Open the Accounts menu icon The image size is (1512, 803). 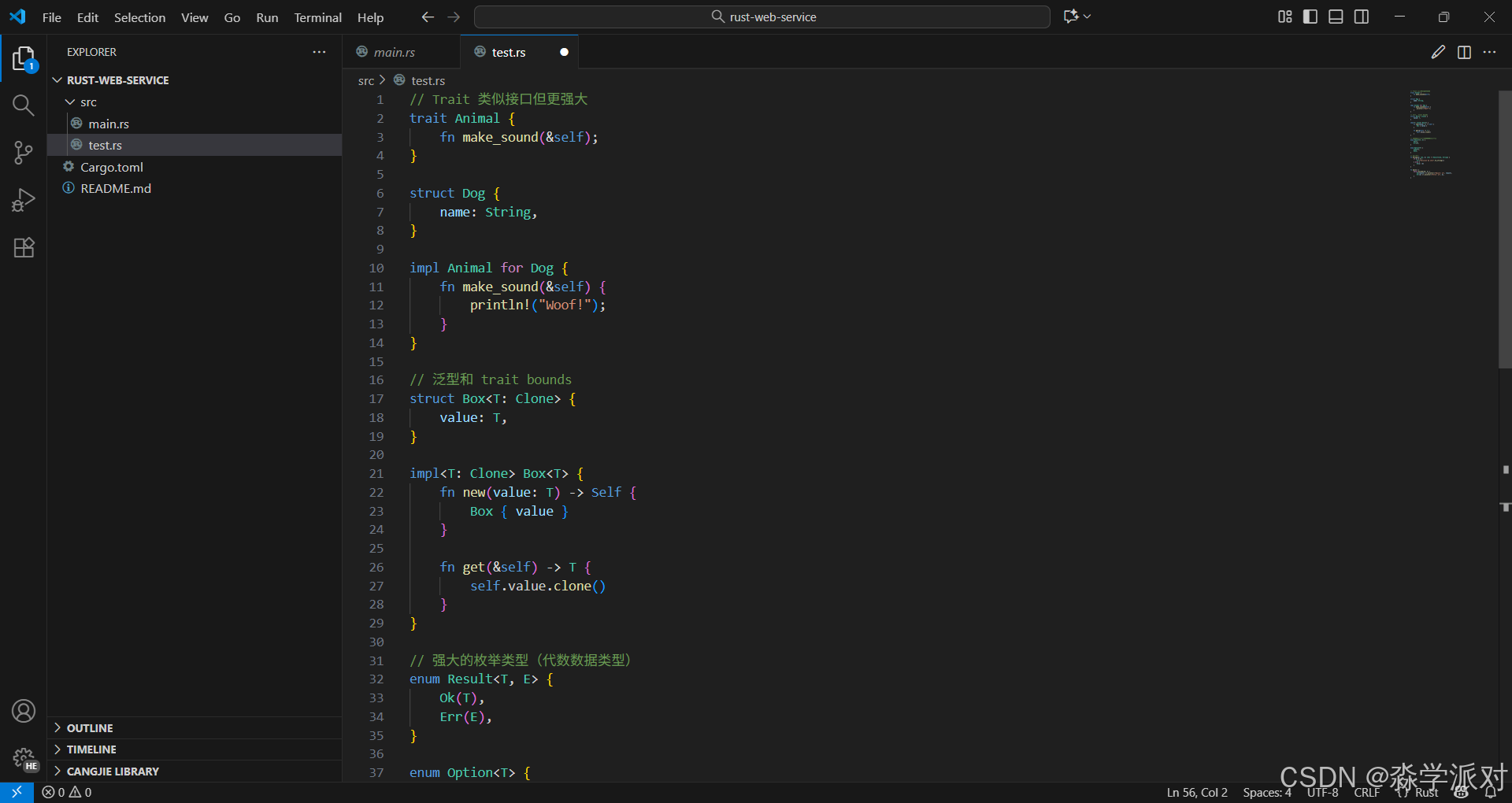[x=24, y=711]
